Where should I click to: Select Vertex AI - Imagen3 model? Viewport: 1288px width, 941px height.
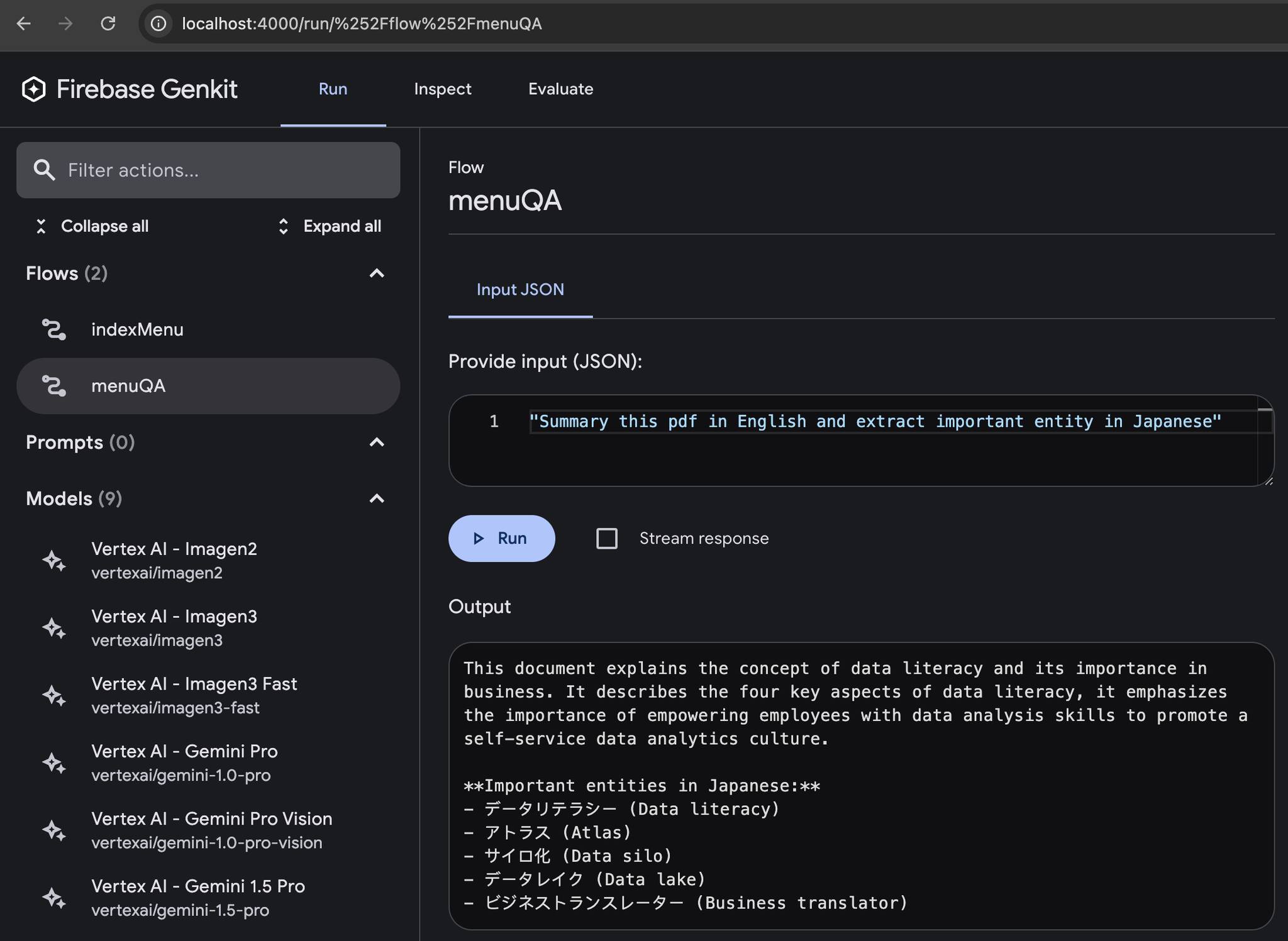(208, 627)
